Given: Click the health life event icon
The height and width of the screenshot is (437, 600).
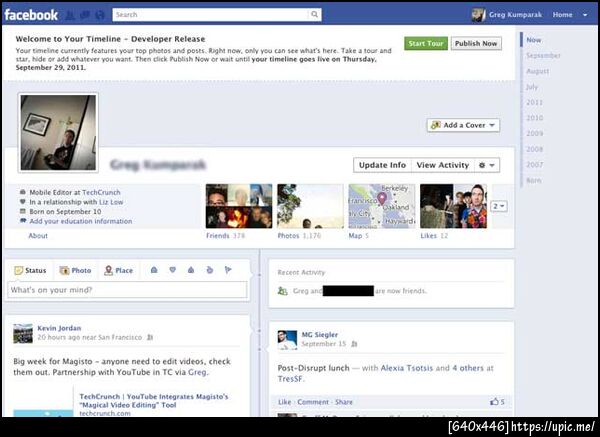Looking at the screenshot, I should (x=209, y=270).
